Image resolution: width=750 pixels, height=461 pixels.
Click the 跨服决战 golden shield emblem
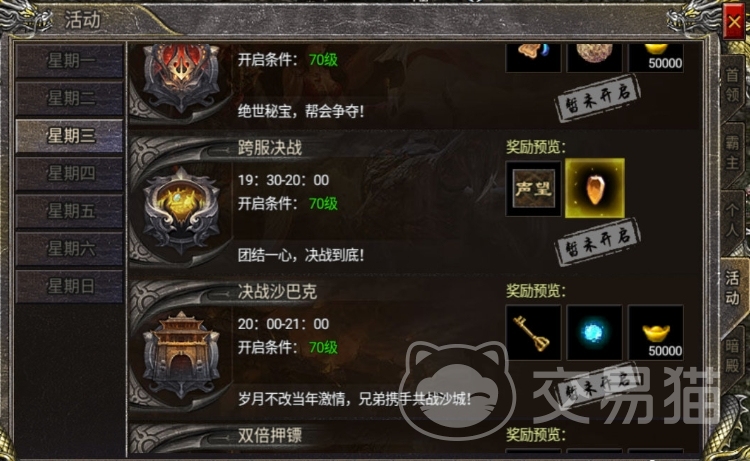[x=182, y=210]
